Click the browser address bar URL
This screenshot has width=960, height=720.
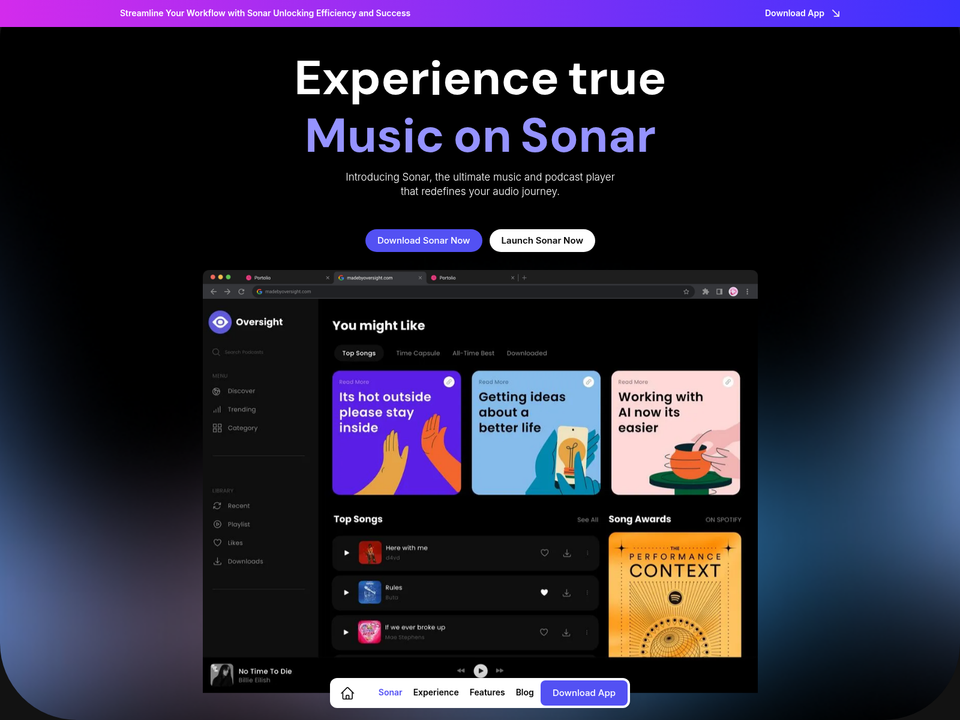[288, 292]
